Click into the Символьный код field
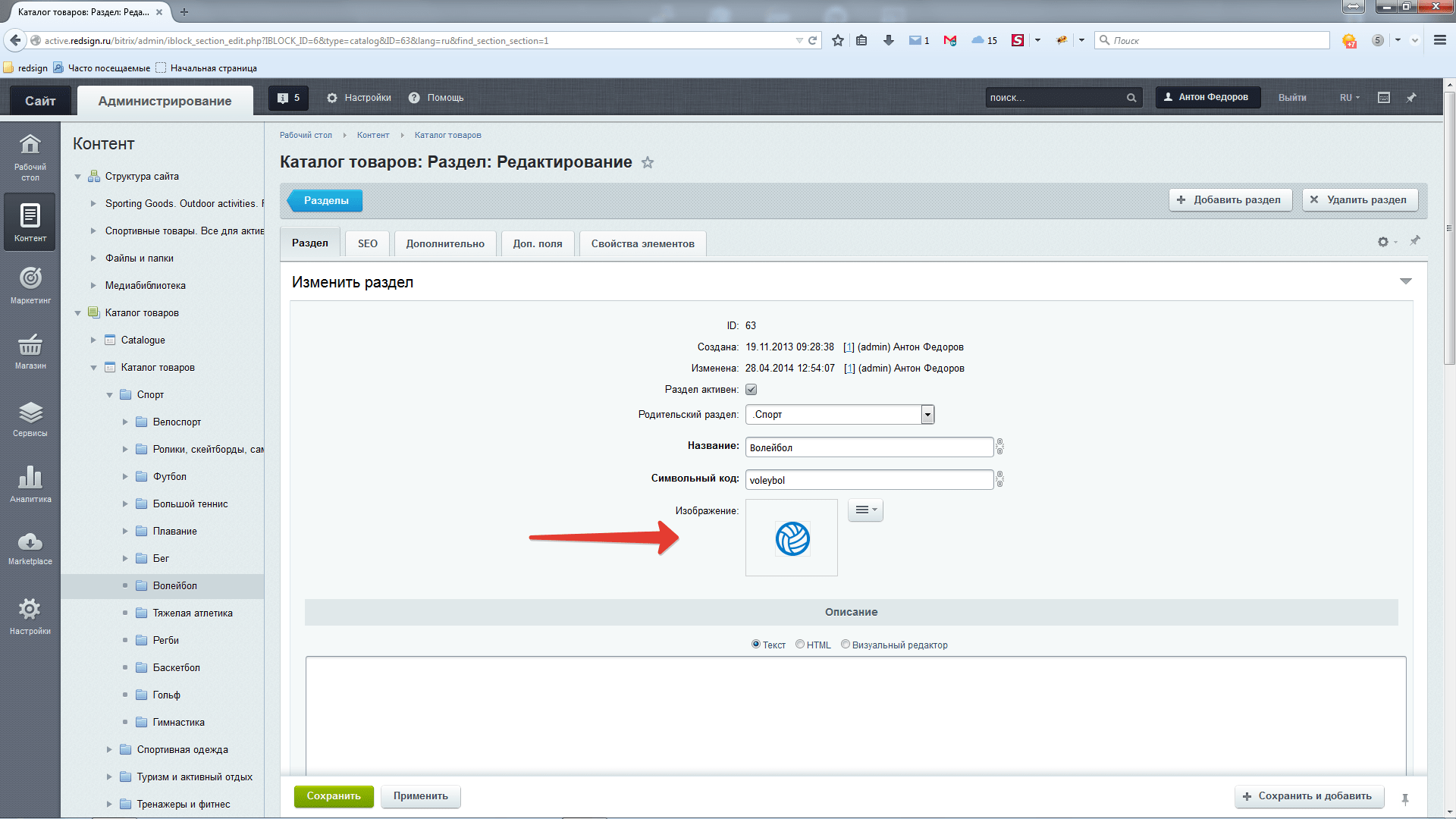The height and width of the screenshot is (819, 1456). (869, 480)
